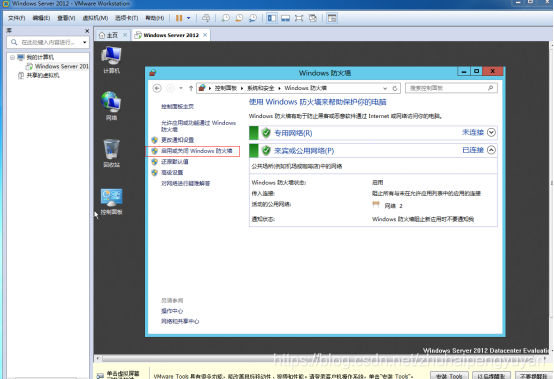Open 操作中心 link
The width and height of the screenshot is (554, 379).
click(172, 311)
